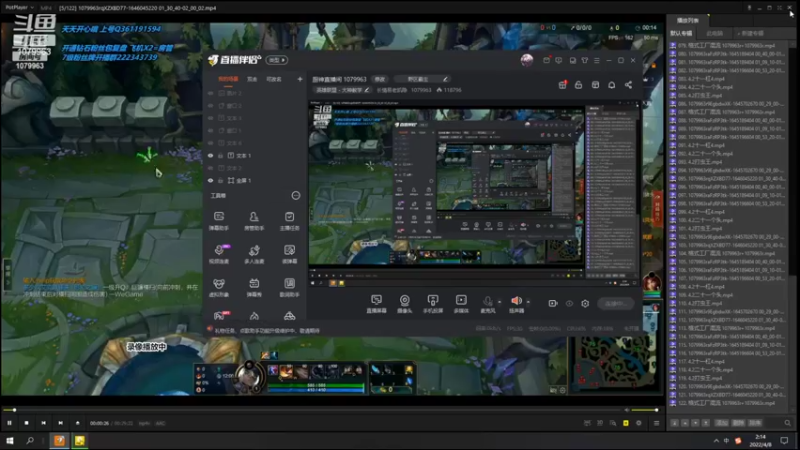800x450 pixels.
Task: Hide the 文本 1 source
Action: coord(210,156)
